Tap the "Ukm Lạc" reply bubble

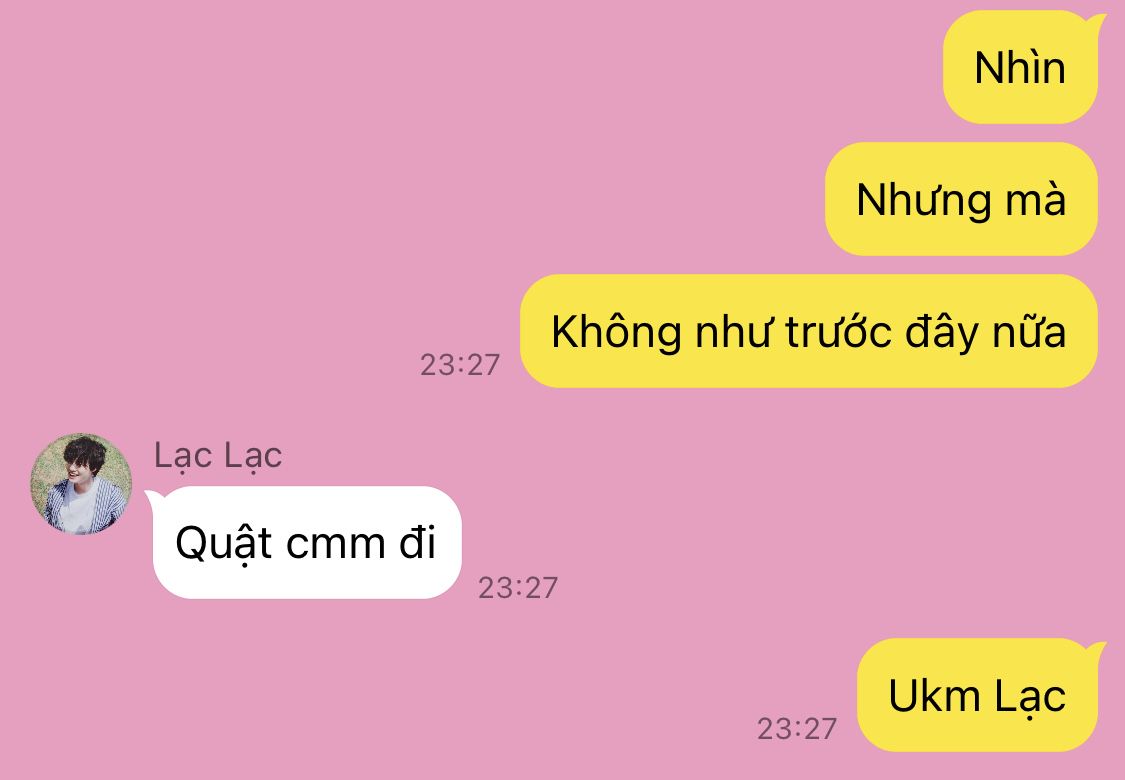point(977,695)
